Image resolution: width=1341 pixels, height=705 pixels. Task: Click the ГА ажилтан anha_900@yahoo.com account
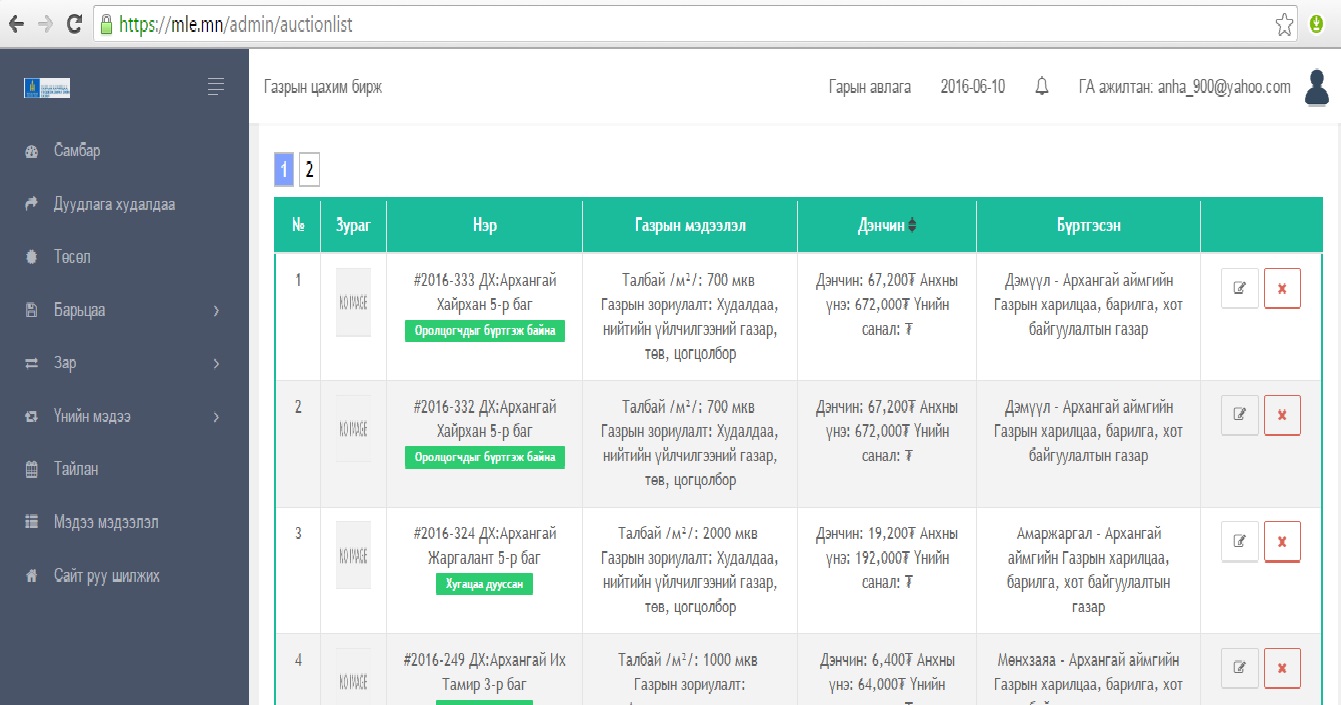(1184, 87)
